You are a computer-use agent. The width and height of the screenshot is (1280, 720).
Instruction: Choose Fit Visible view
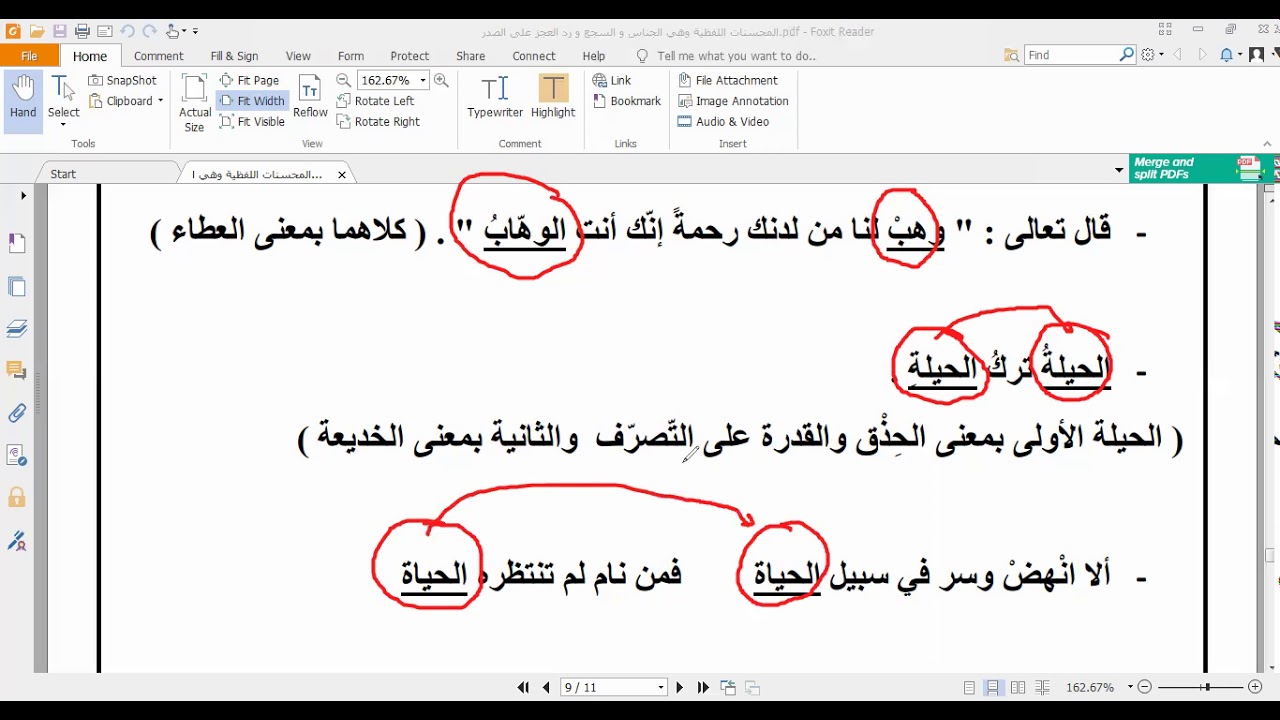pyautogui.click(x=252, y=122)
